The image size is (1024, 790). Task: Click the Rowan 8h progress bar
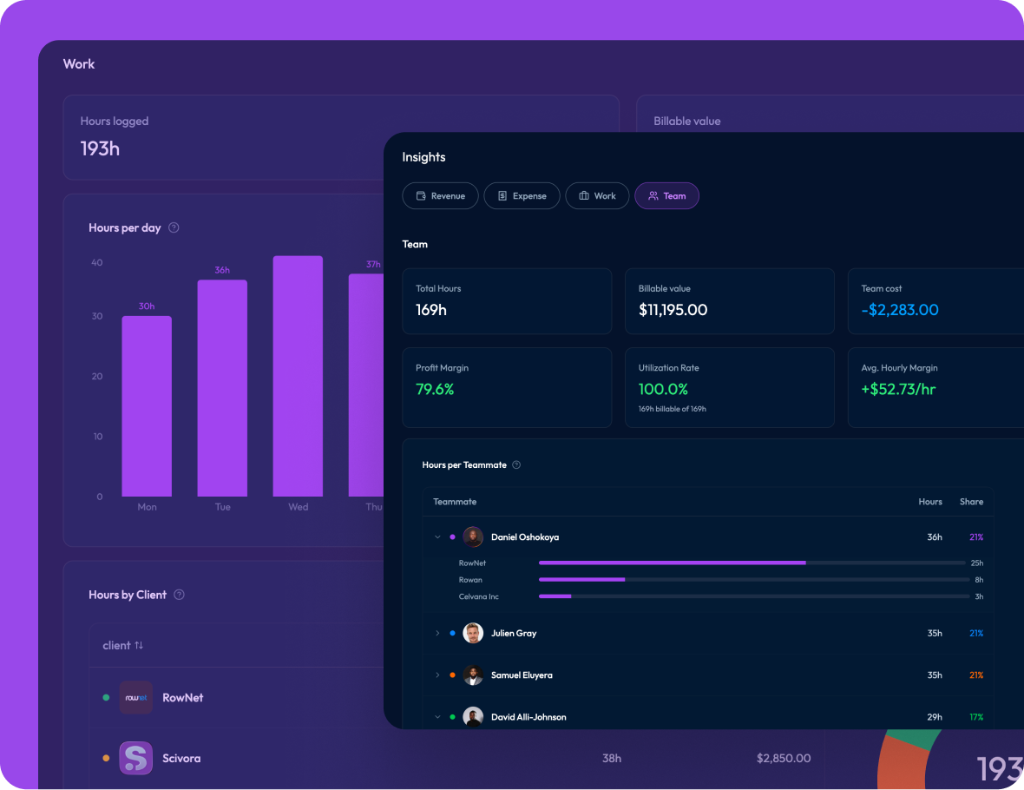(754, 580)
